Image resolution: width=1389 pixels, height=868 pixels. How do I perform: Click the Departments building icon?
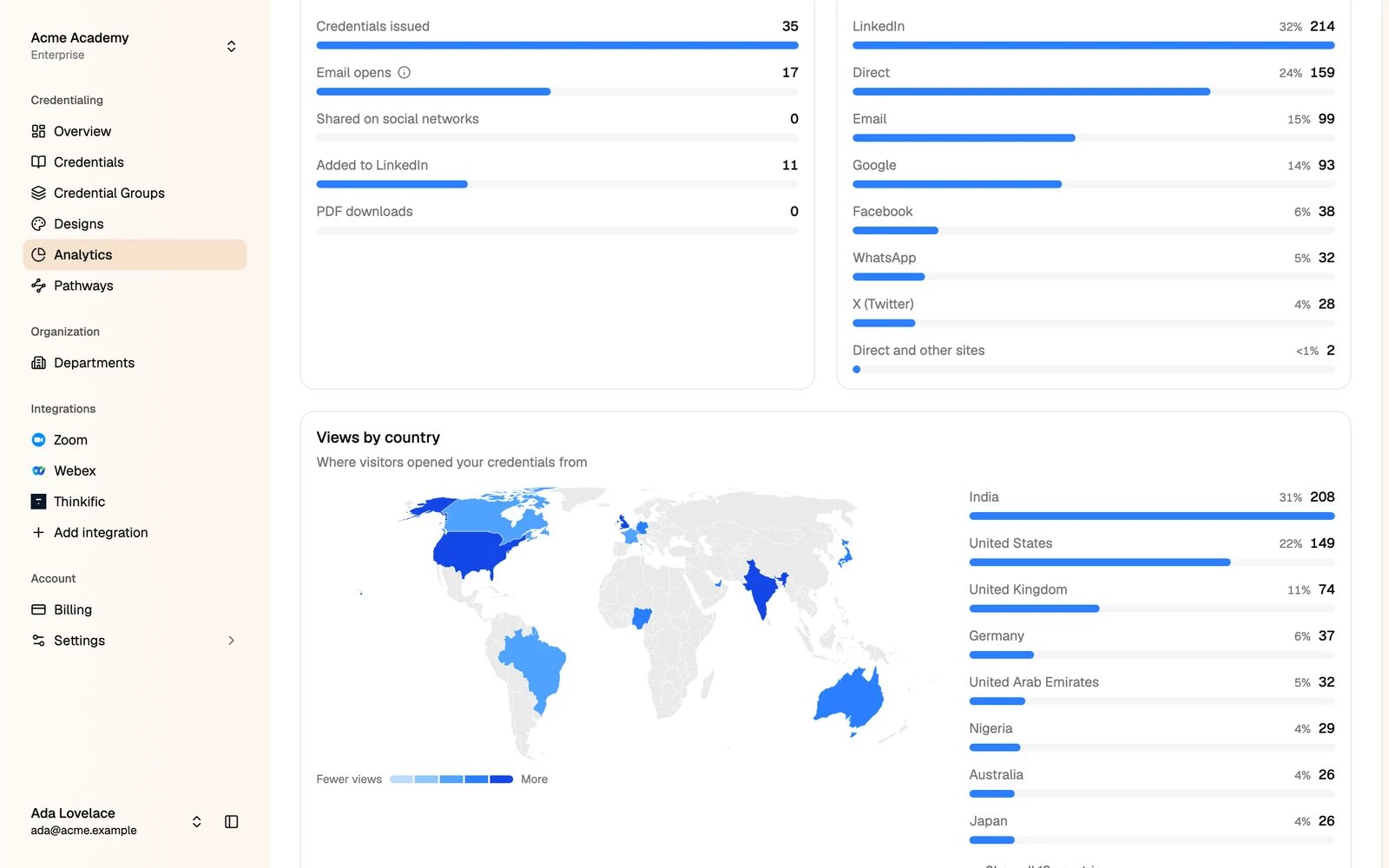click(x=38, y=363)
